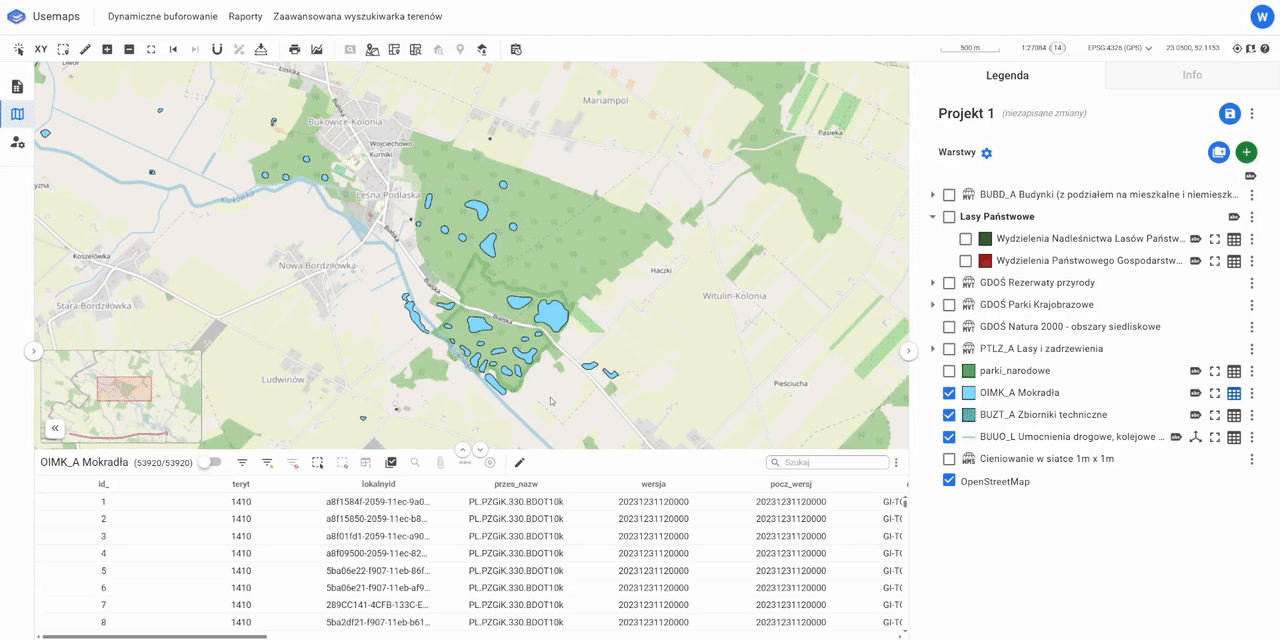Open Zaawansowana wyszukiwarka terenów
The width and height of the screenshot is (1280, 640).
click(x=357, y=17)
